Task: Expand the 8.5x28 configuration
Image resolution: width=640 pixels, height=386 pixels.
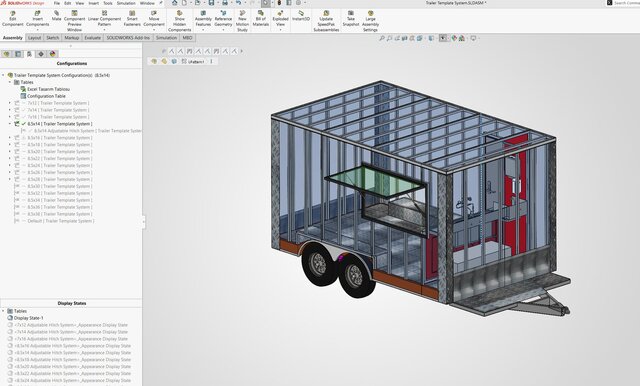Action: (10, 179)
